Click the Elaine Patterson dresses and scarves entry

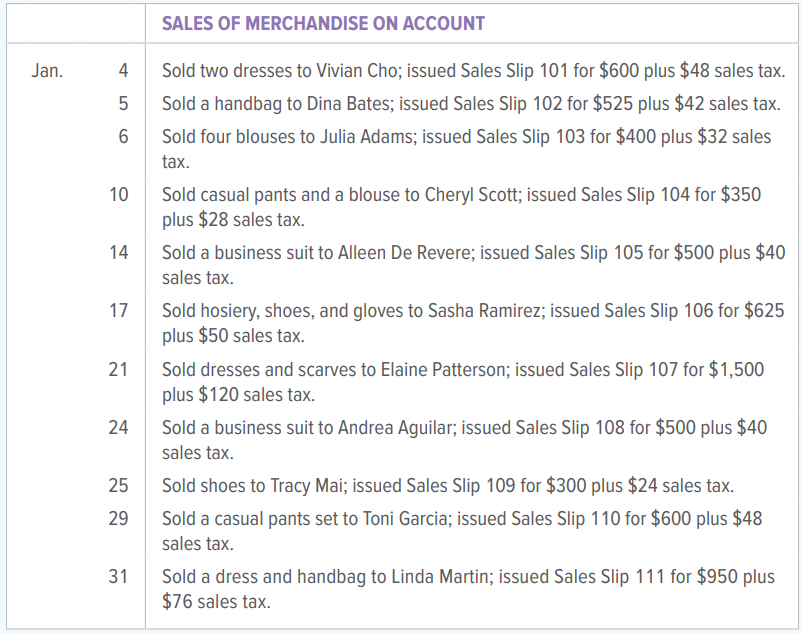(463, 382)
